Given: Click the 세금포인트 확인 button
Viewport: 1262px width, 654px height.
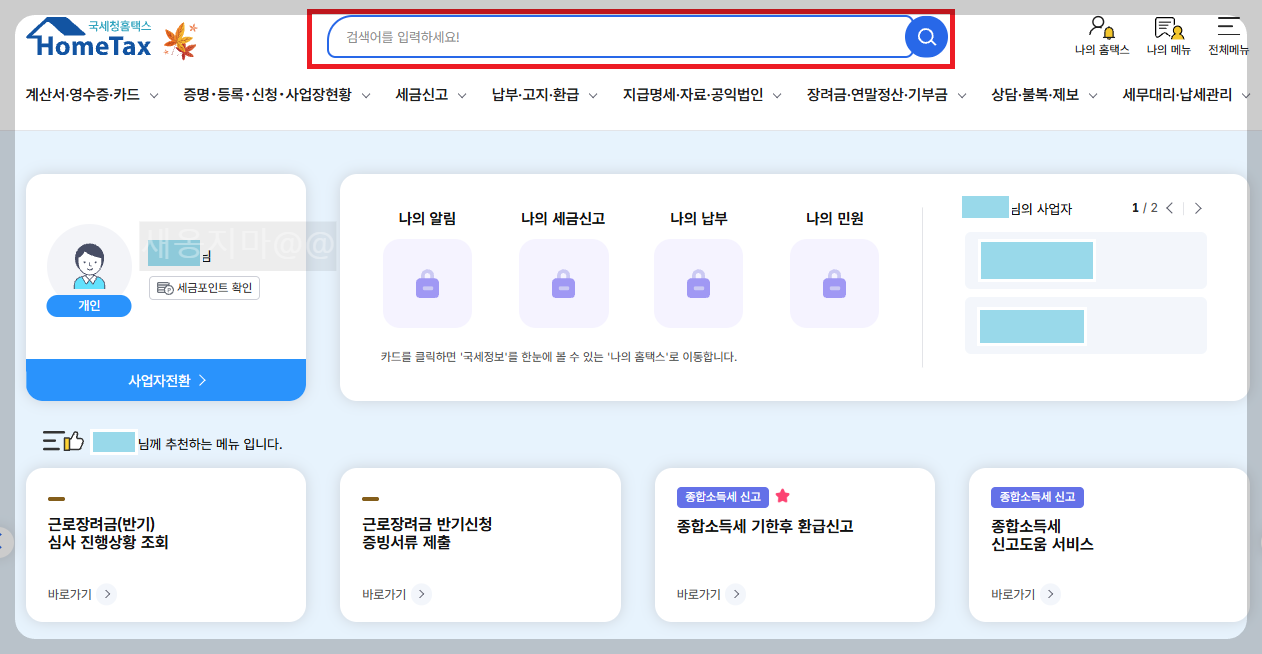Looking at the screenshot, I should pos(205,288).
